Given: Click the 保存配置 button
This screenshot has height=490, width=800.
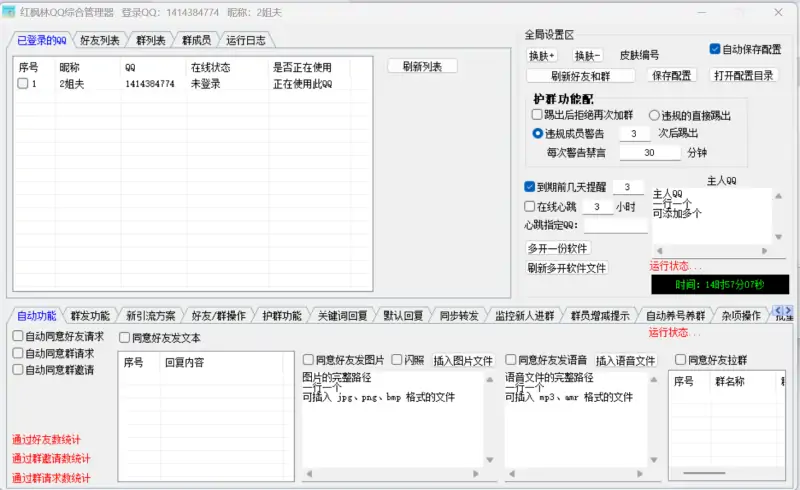Looking at the screenshot, I should (x=674, y=75).
